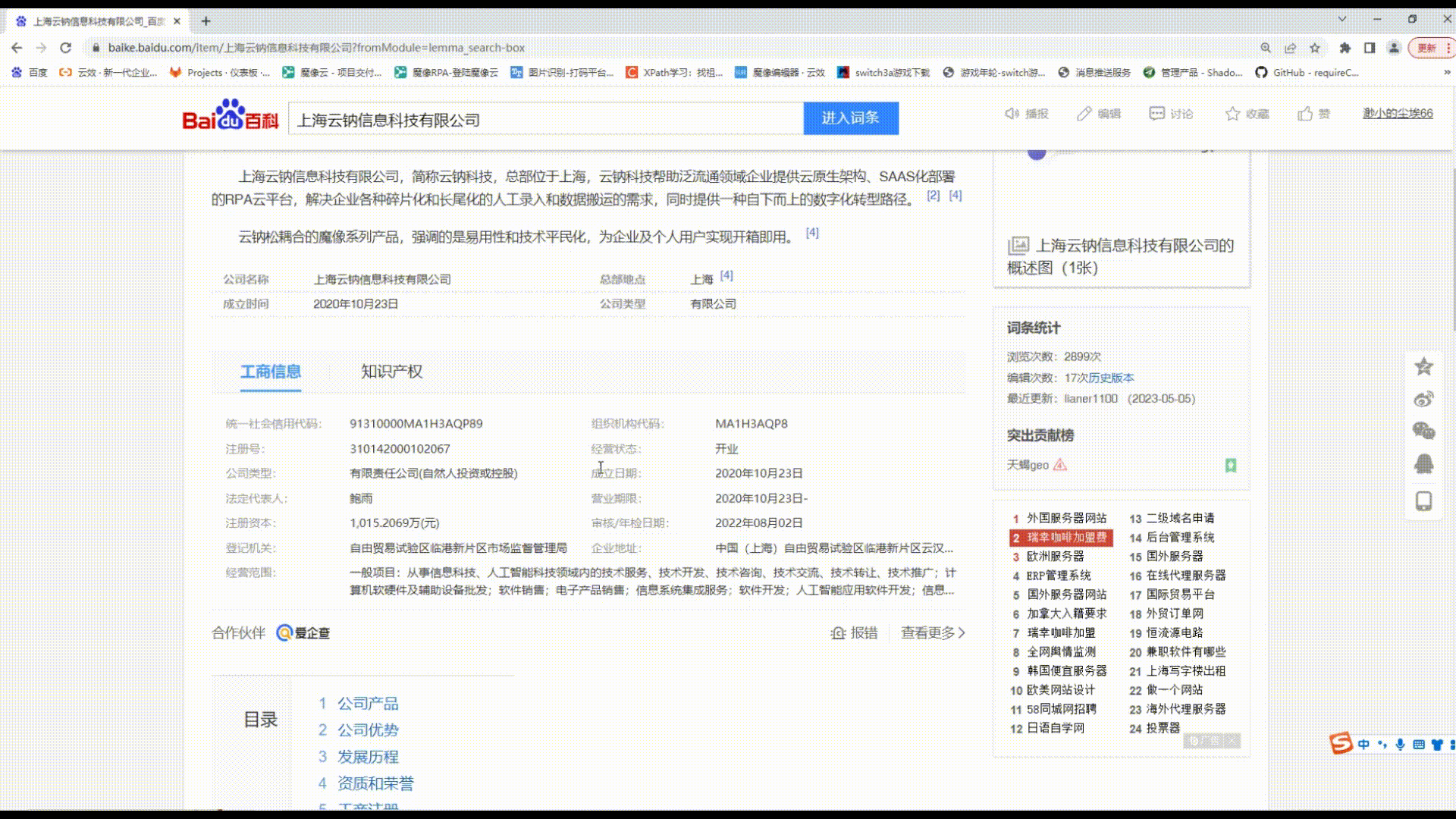
Task: Select the registration number 310142000102067
Action: pyautogui.click(x=400, y=449)
